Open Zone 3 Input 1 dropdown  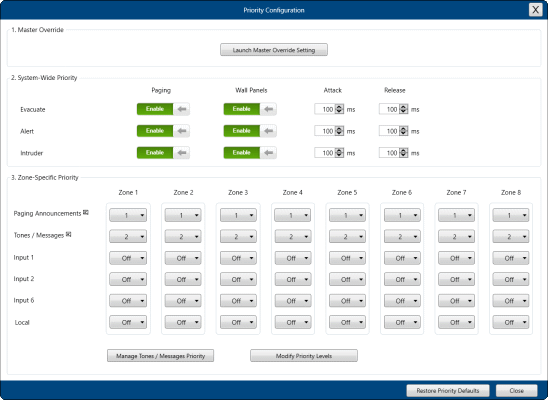tap(238, 258)
